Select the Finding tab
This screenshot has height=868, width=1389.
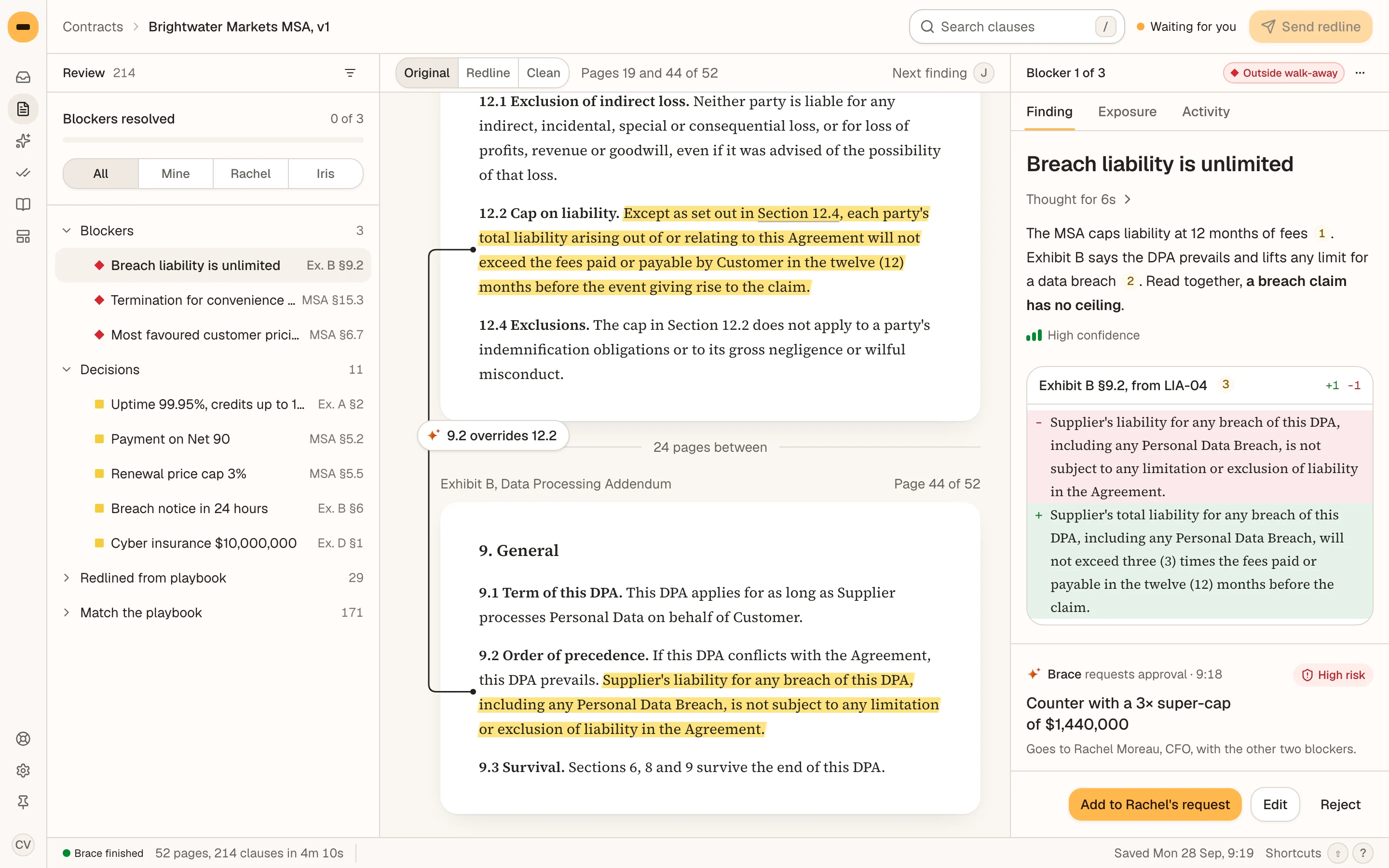pyautogui.click(x=1049, y=112)
